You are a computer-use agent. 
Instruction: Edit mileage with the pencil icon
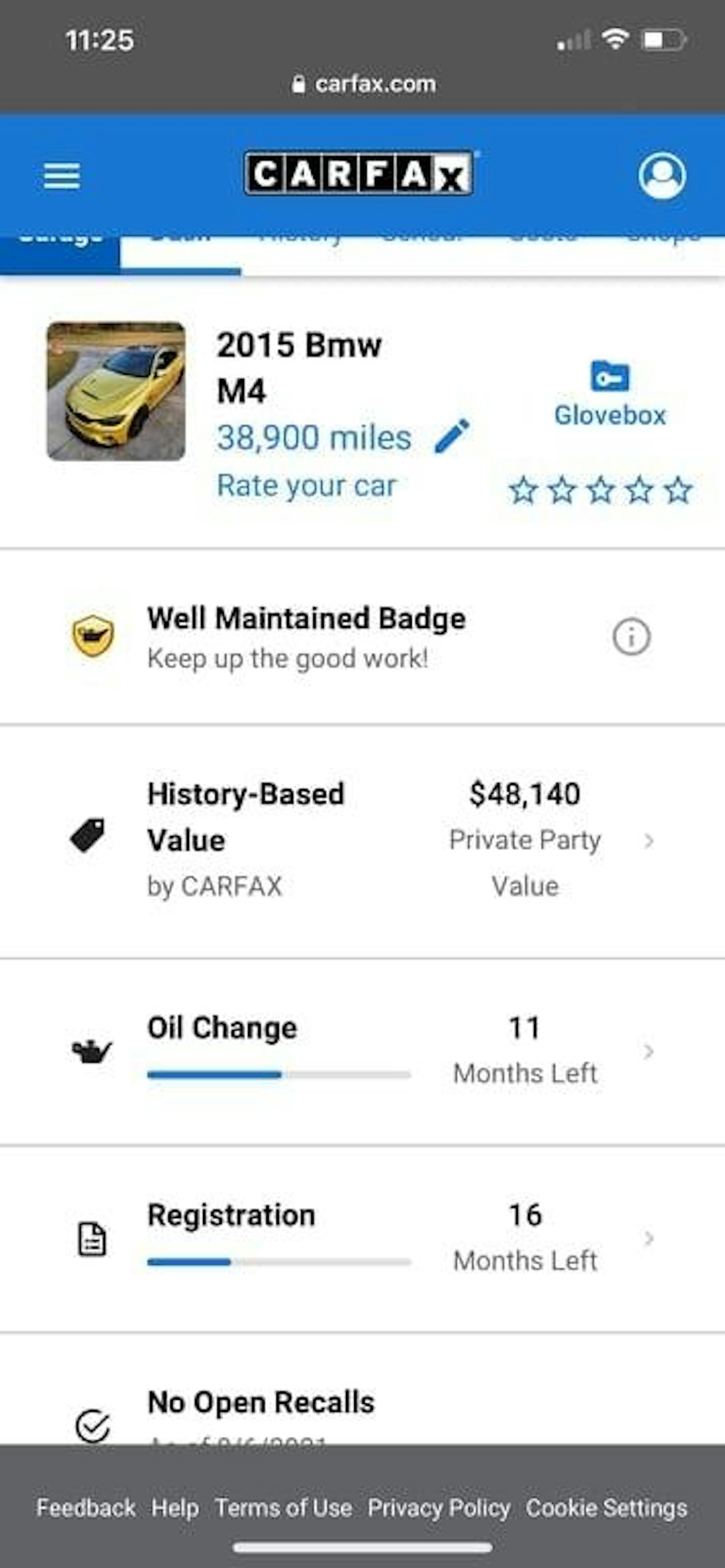coord(452,436)
